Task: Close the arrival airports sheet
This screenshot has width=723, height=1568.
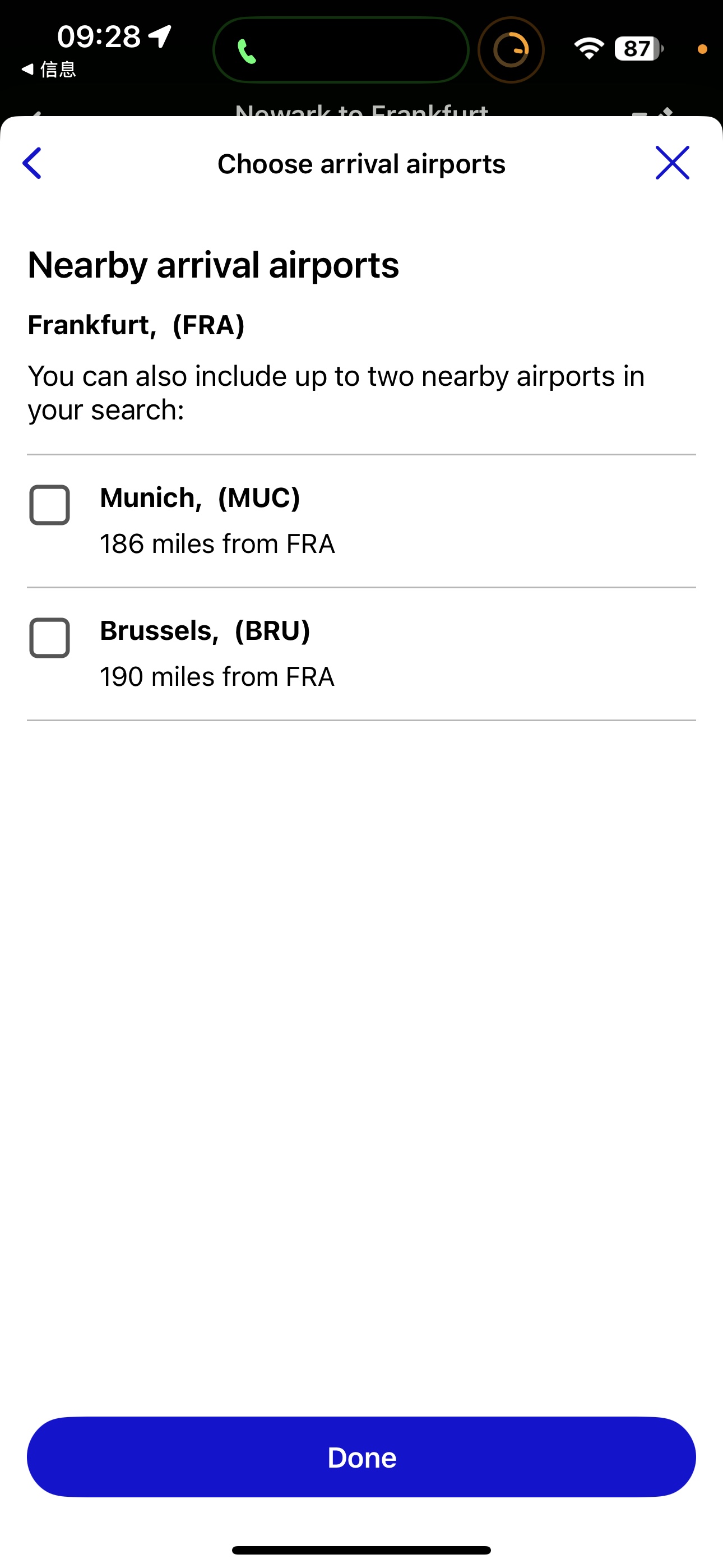Action: tap(673, 163)
